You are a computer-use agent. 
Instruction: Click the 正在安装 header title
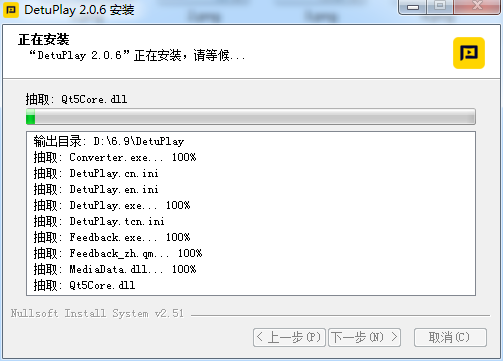44,39
